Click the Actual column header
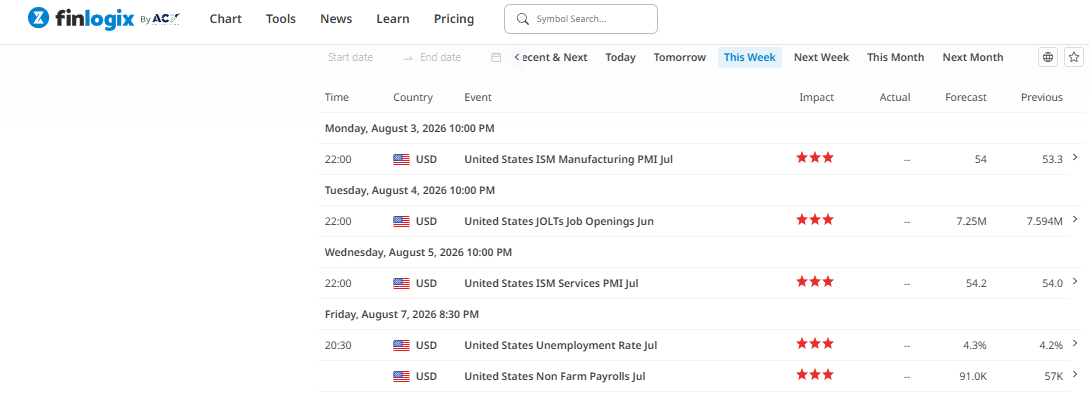 [x=895, y=97]
